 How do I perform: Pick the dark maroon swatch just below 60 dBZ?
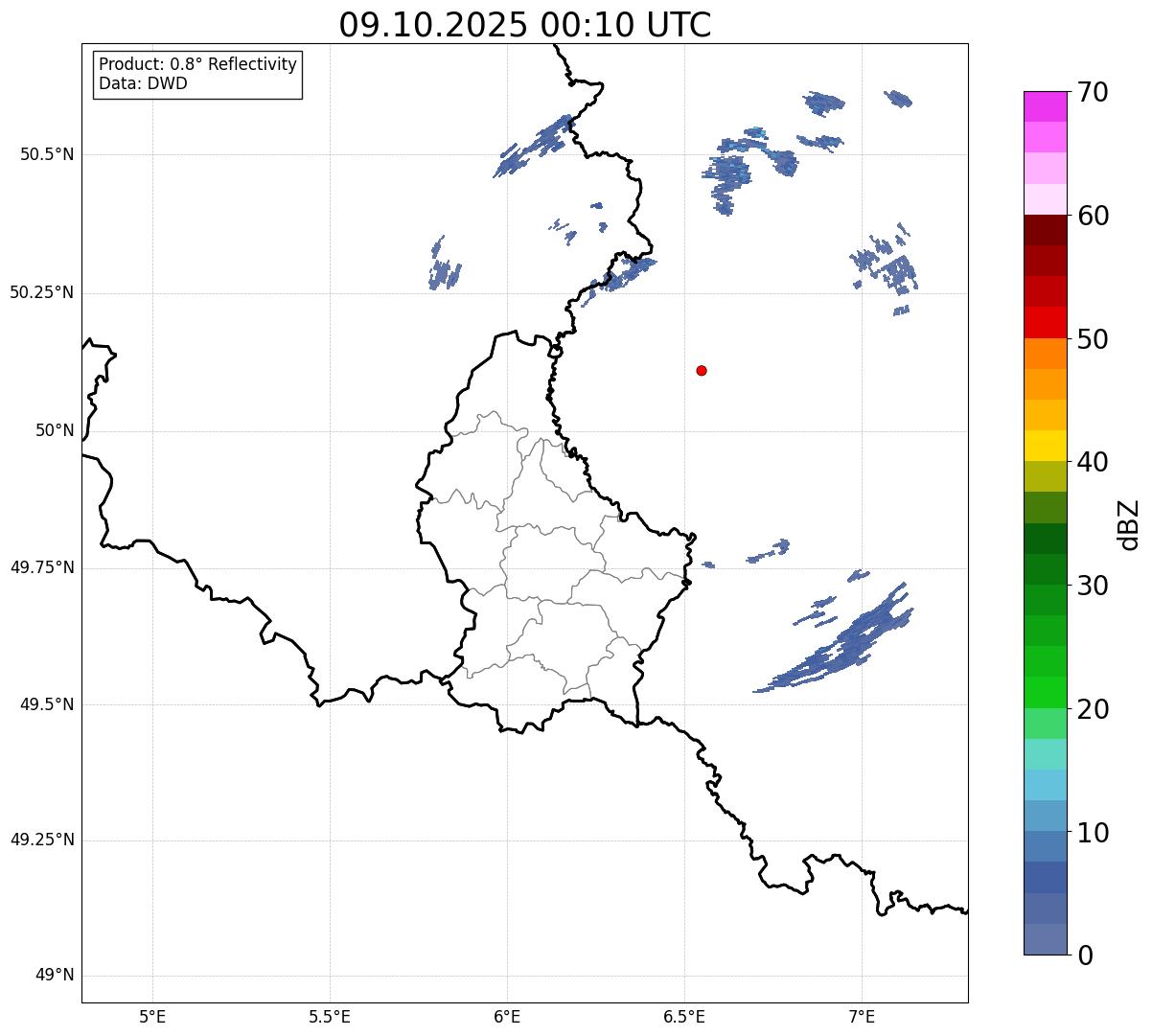pyautogui.click(x=1045, y=230)
